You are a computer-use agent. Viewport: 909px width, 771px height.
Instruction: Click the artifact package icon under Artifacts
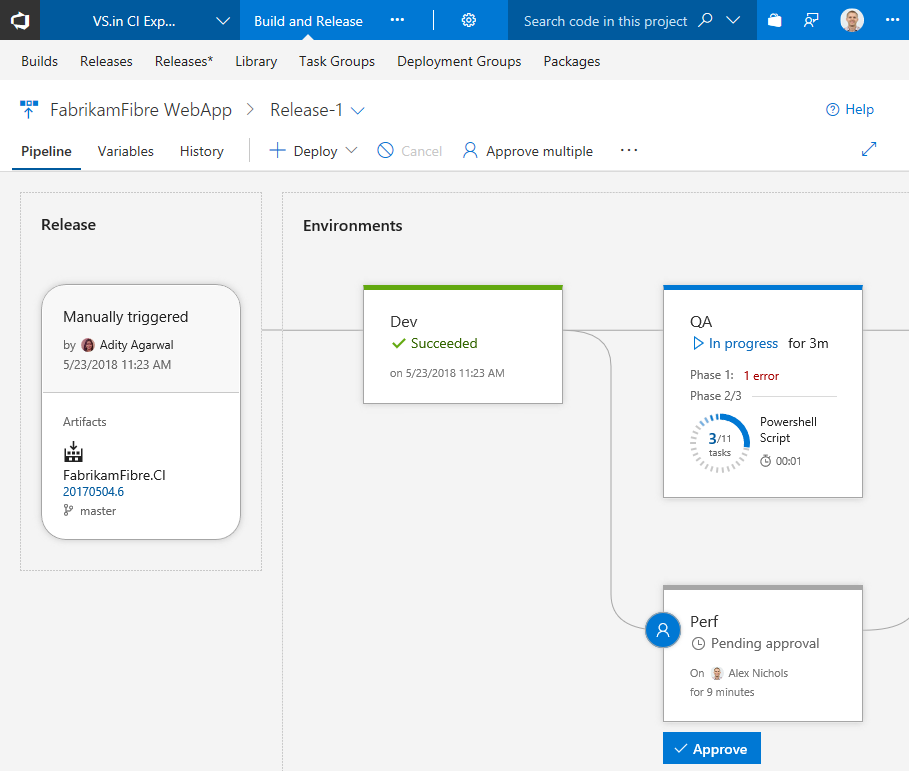point(73,452)
